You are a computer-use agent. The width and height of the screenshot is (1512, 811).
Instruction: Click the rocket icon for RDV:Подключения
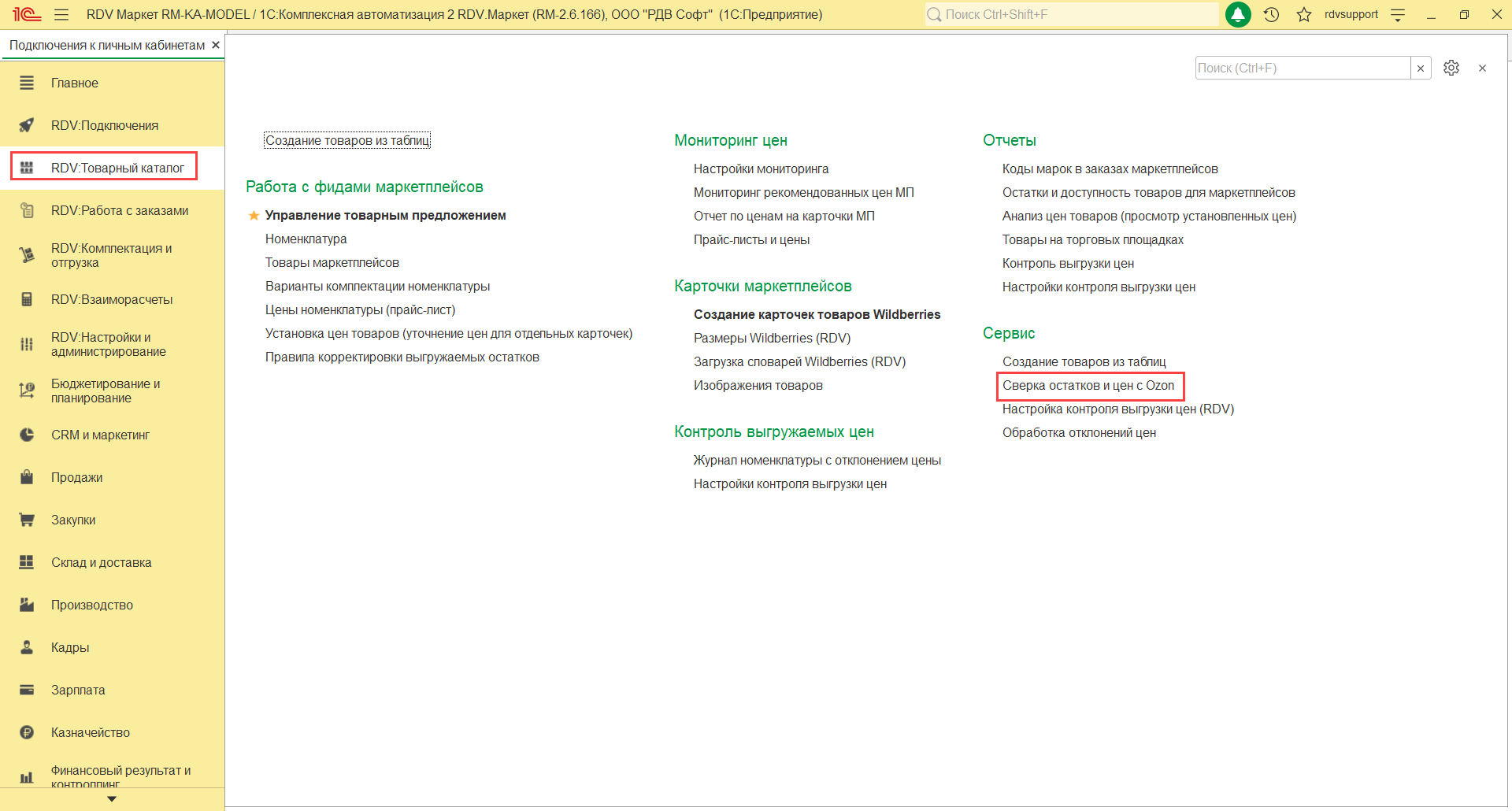pyautogui.click(x=27, y=125)
